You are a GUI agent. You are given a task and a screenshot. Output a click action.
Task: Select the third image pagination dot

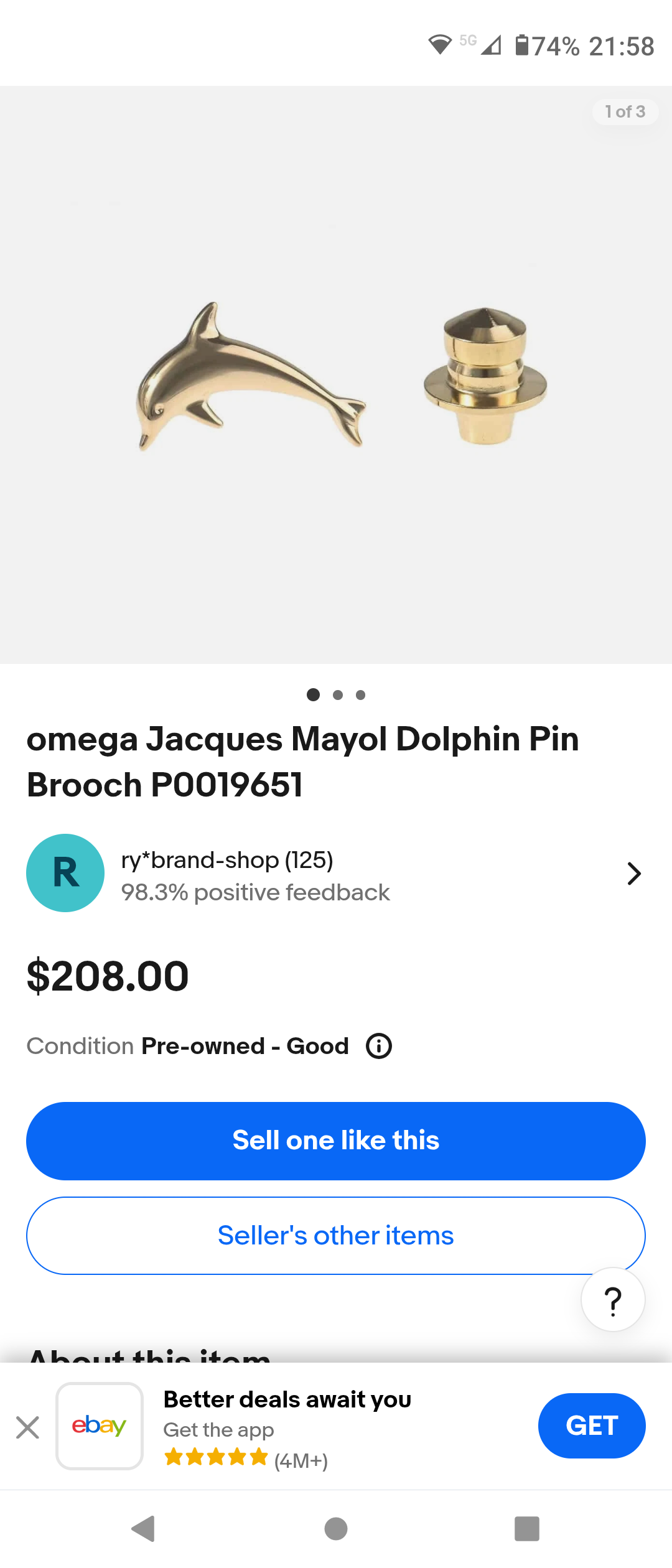point(360,695)
